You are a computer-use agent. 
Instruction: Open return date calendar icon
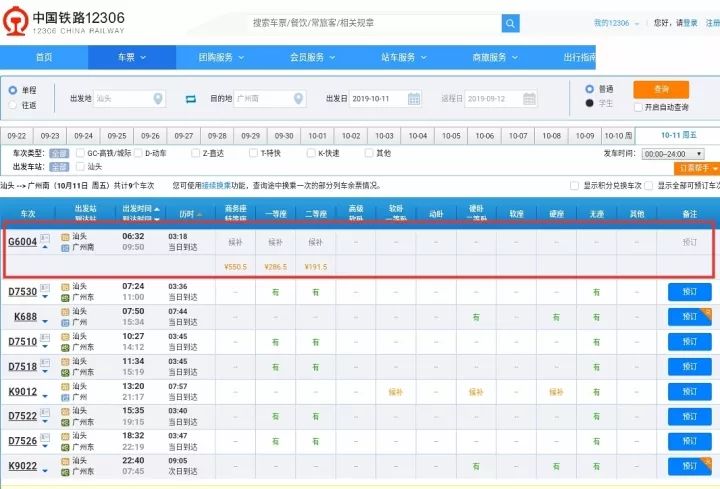click(x=529, y=99)
